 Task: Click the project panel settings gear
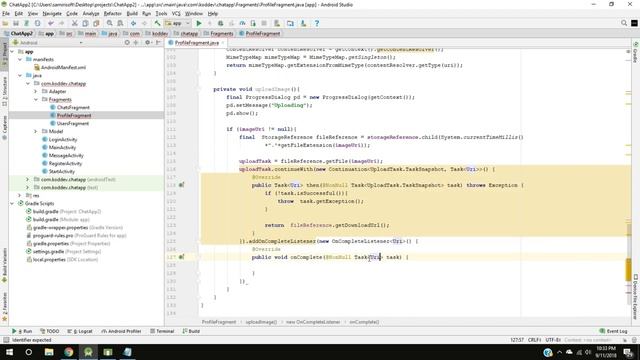[x=147, y=42]
